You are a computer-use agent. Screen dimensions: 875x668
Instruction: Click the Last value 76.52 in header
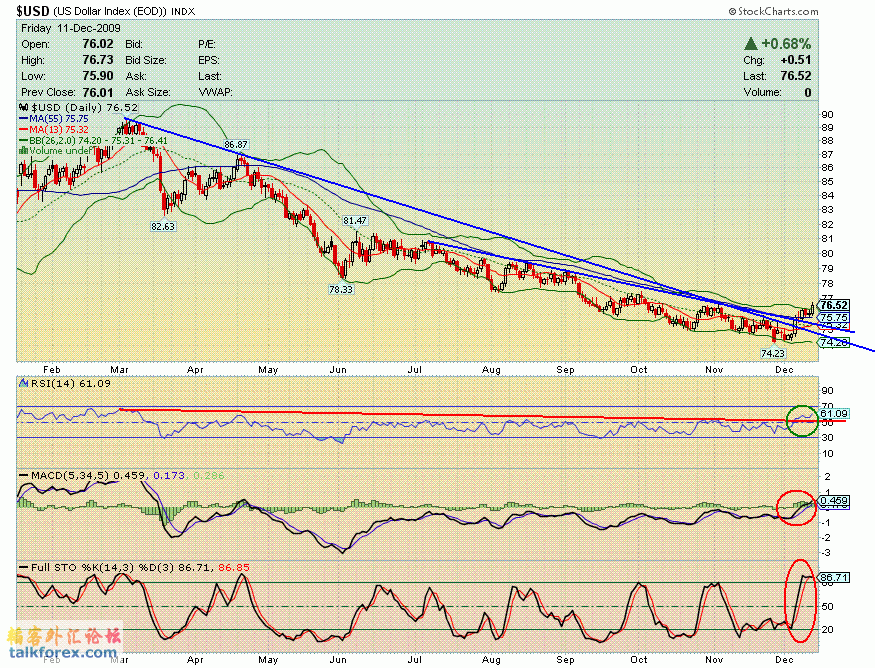point(796,76)
